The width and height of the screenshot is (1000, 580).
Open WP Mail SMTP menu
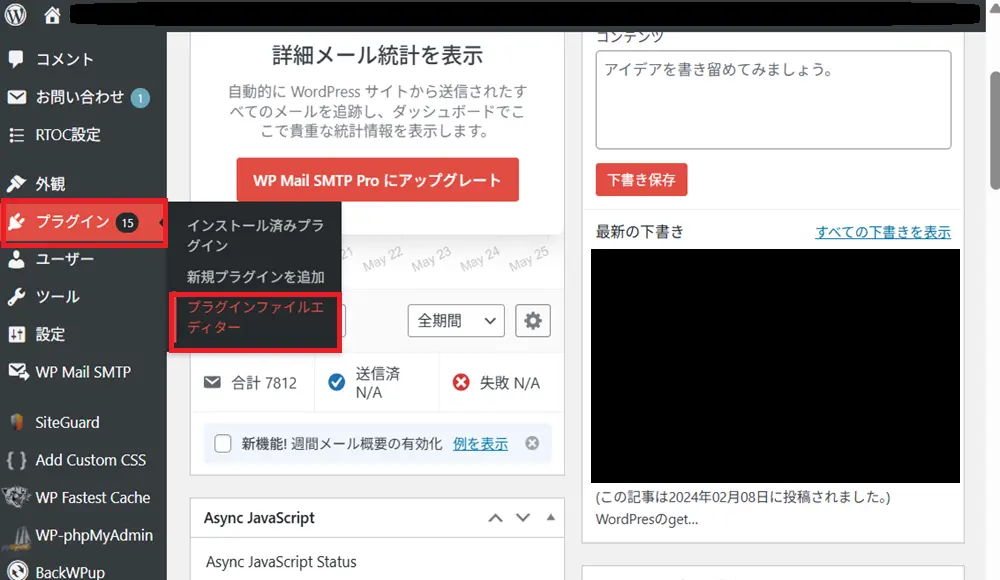pos(83,372)
